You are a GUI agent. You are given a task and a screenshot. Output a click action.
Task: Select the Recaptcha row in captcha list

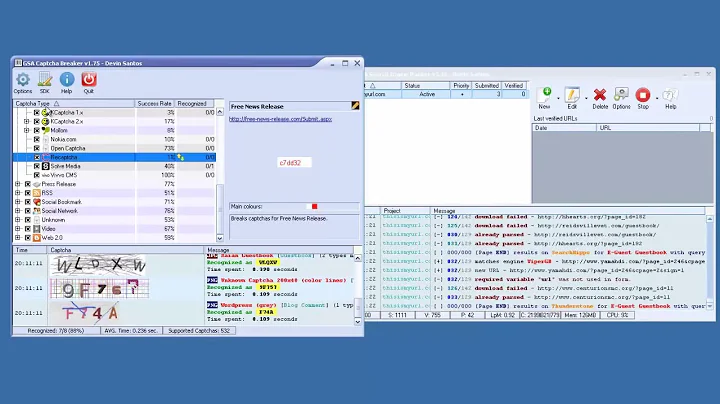click(114, 157)
